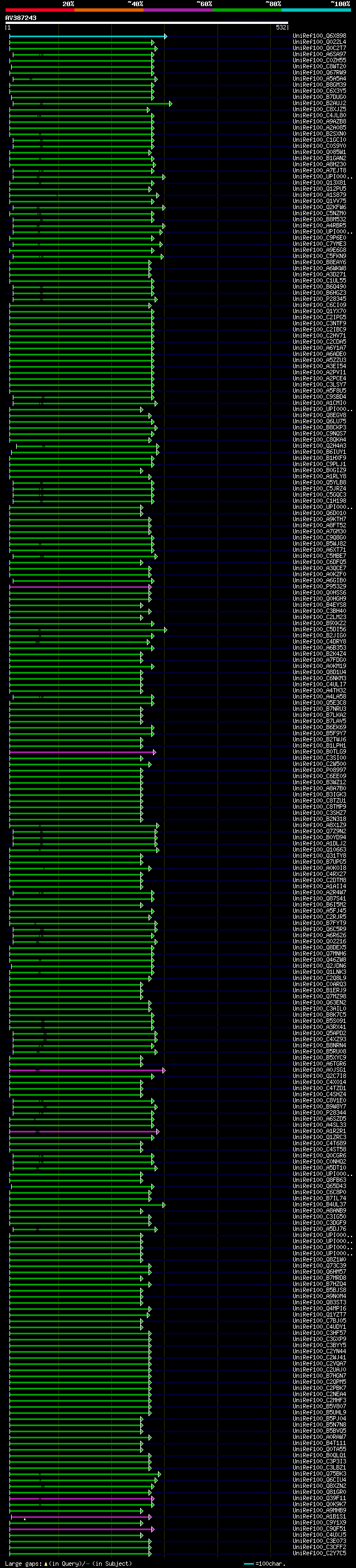This screenshot has height=1568, width=356.
Task: Click hit label UniRef100_A2PCE4
Action: [x=319, y=378]
